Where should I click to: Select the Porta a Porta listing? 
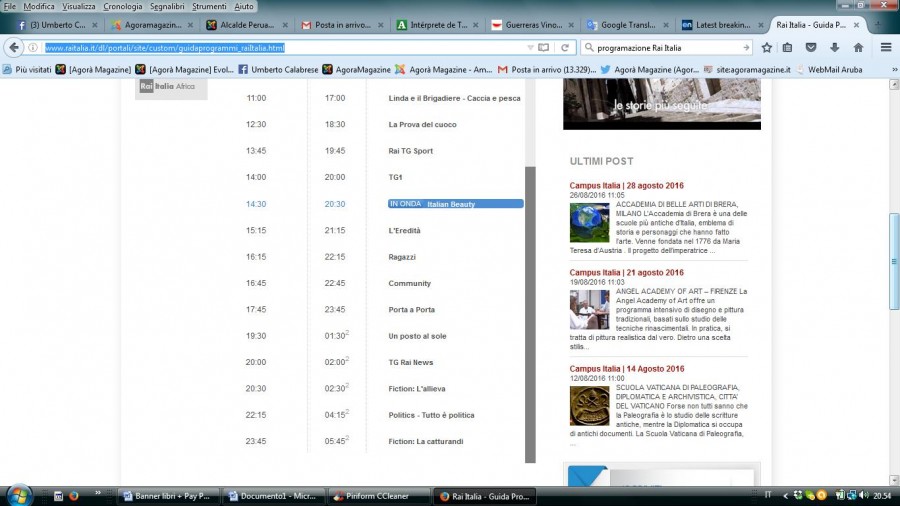point(411,310)
